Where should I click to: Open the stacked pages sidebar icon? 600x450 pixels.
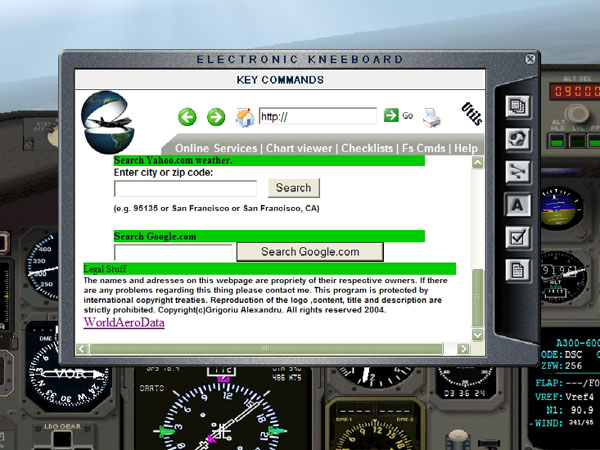click(x=518, y=105)
